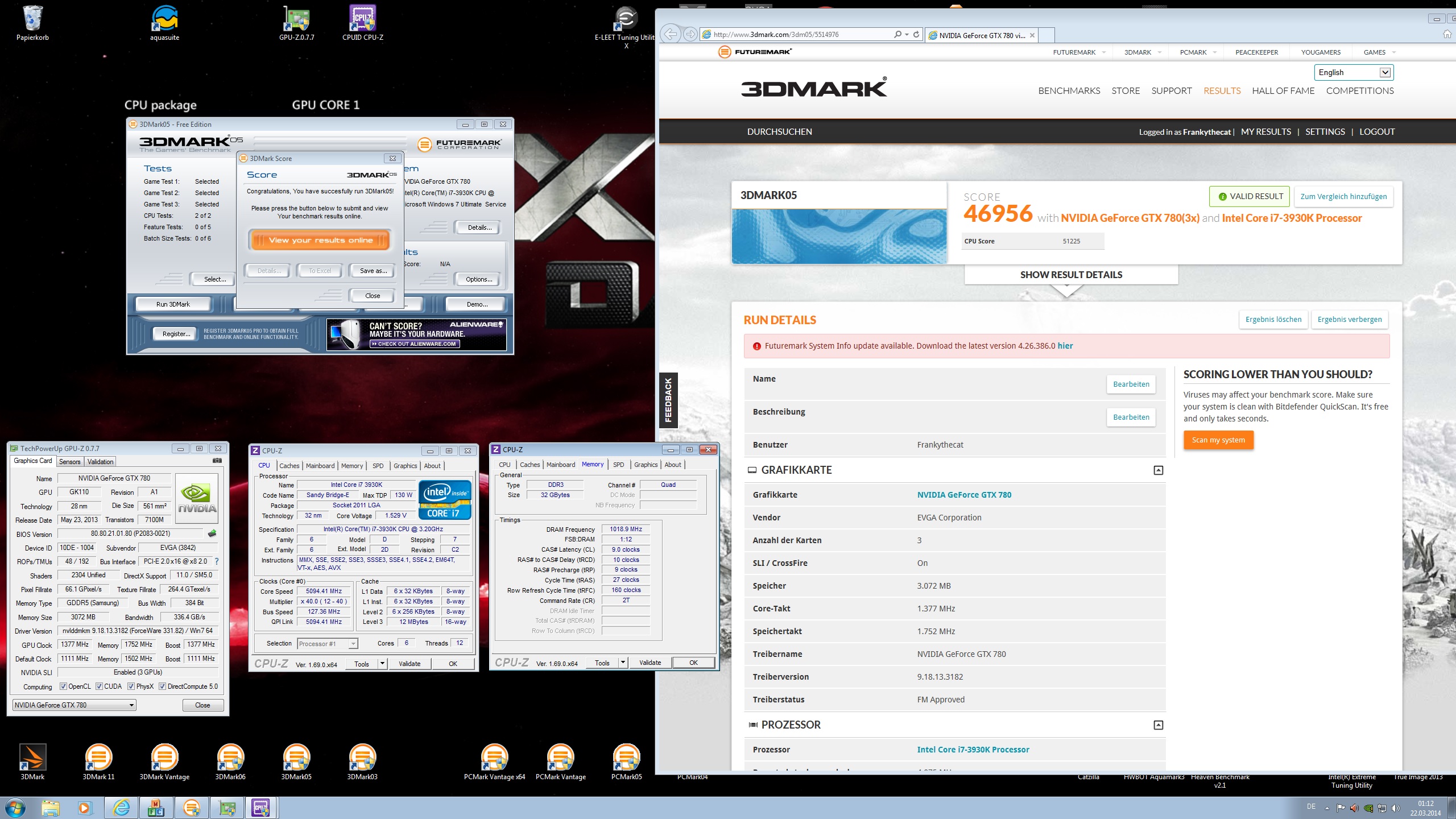Toggle the PhysX checkbox in GPU-Z
The image size is (1456, 819).
click(131, 686)
